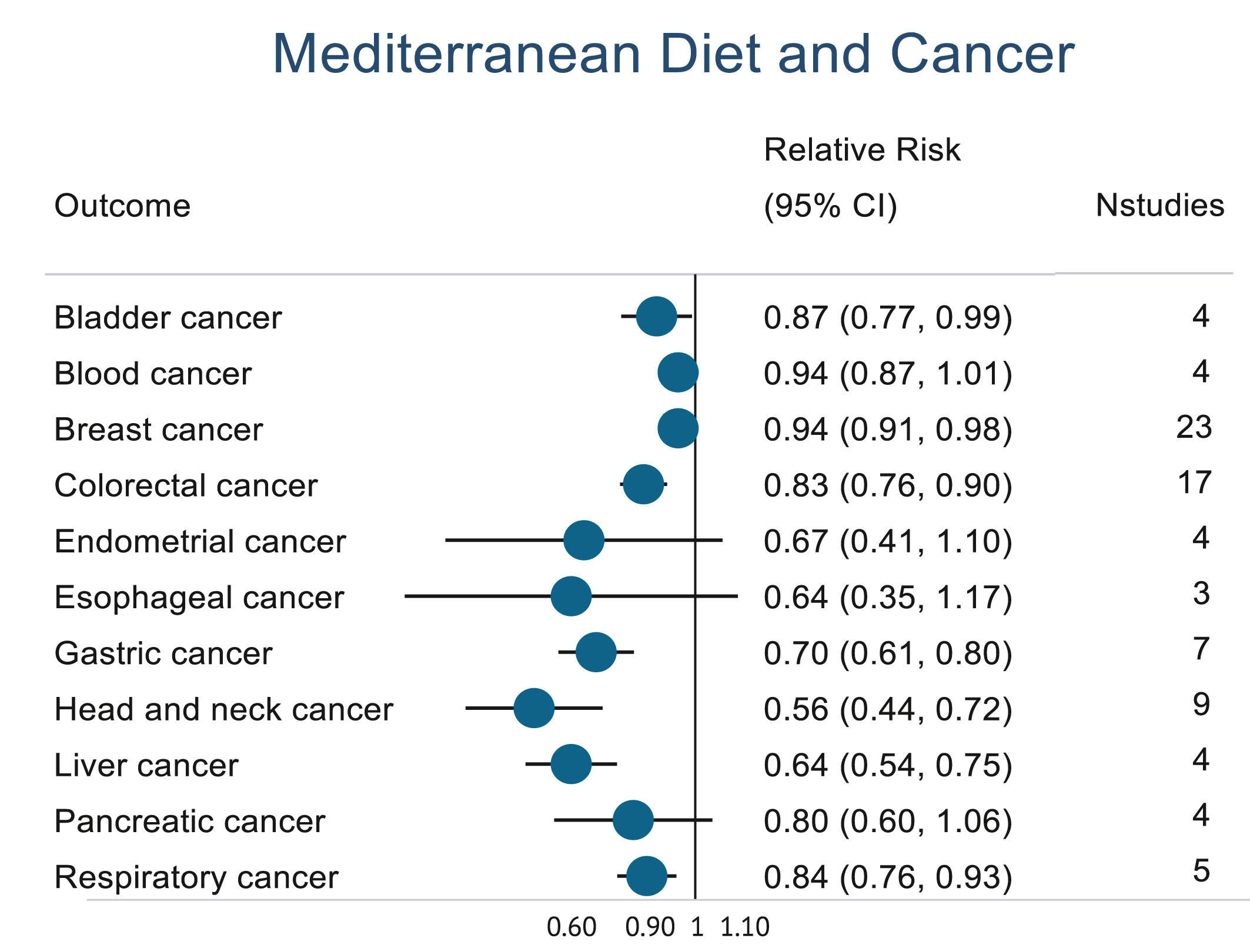Click the Colorectal cancer data point
Screen dimensions: 1250x952
point(643,484)
